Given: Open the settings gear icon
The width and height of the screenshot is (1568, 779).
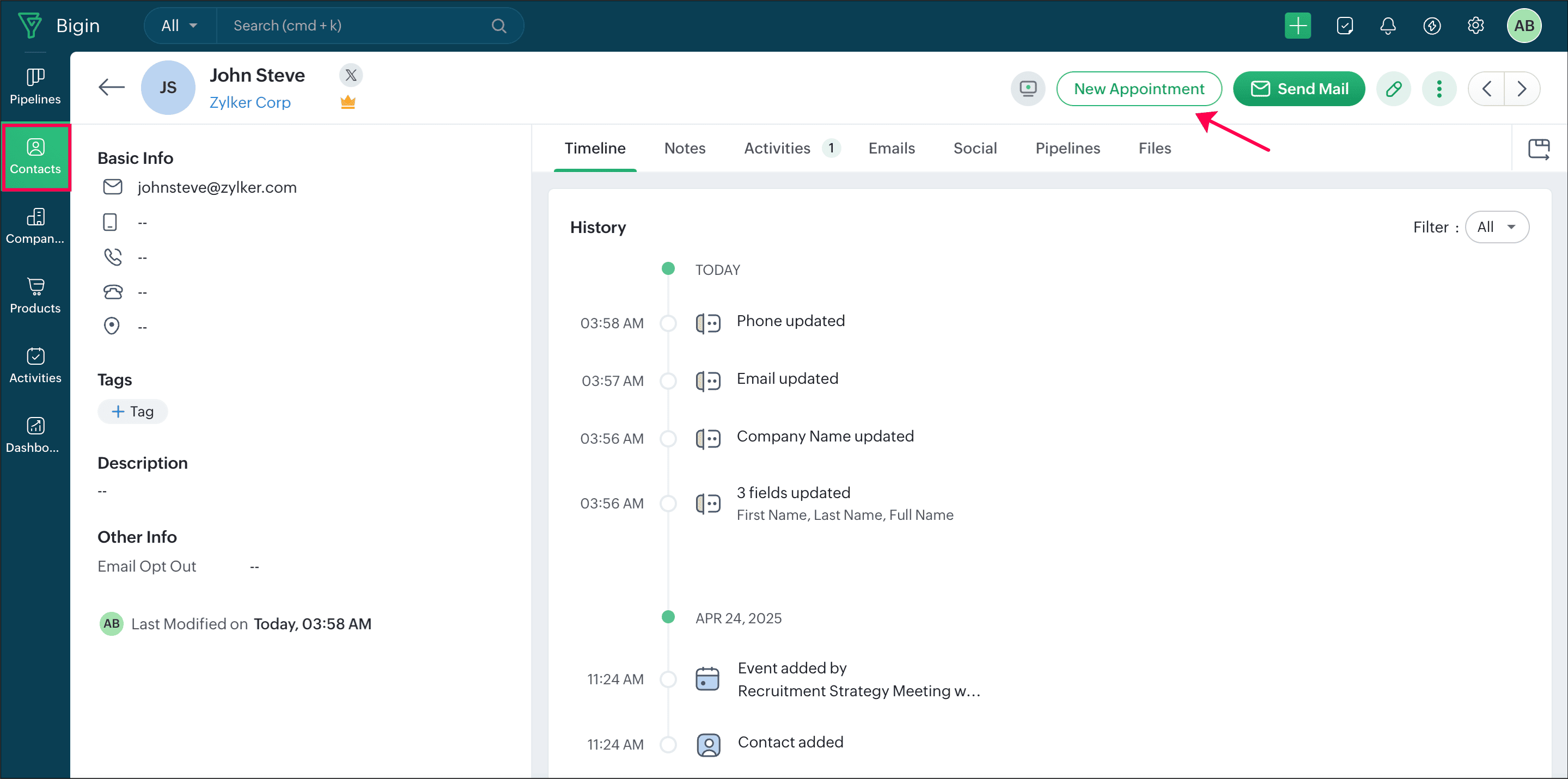Looking at the screenshot, I should click(1475, 26).
